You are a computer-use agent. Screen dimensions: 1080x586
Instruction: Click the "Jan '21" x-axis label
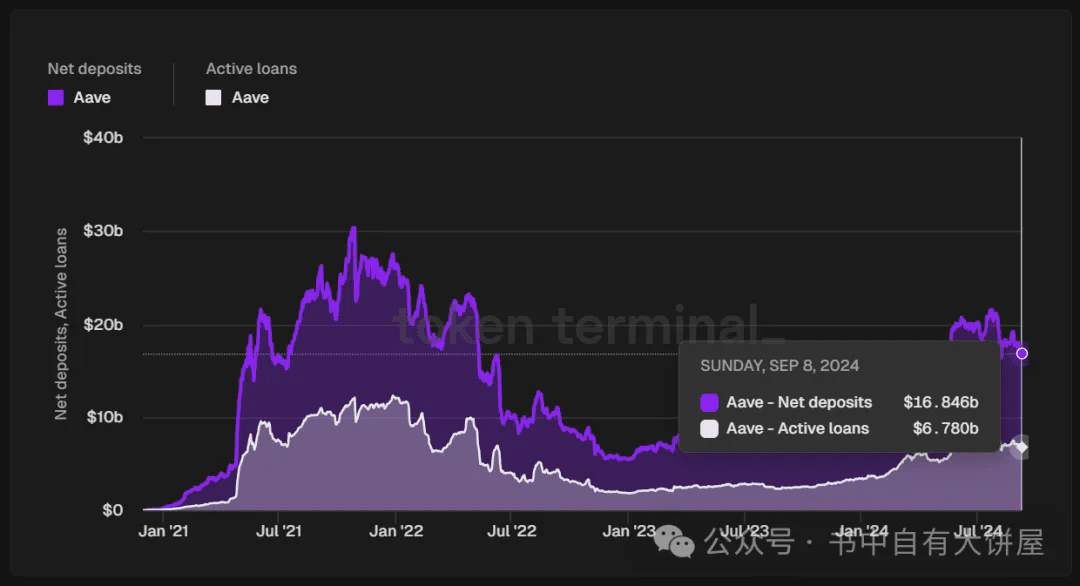click(x=163, y=531)
